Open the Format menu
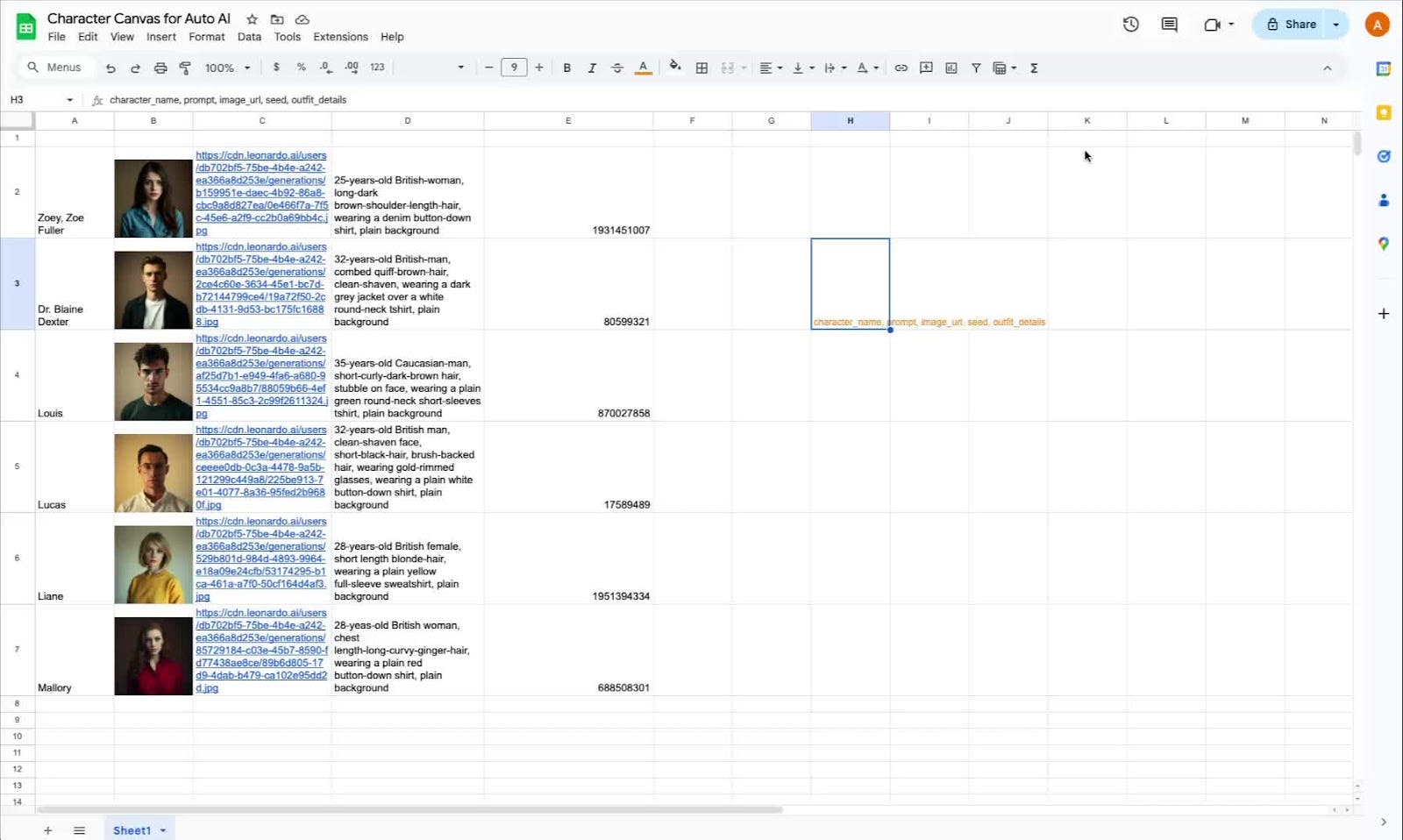The height and width of the screenshot is (840, 1403). click(x=206, y=37)
